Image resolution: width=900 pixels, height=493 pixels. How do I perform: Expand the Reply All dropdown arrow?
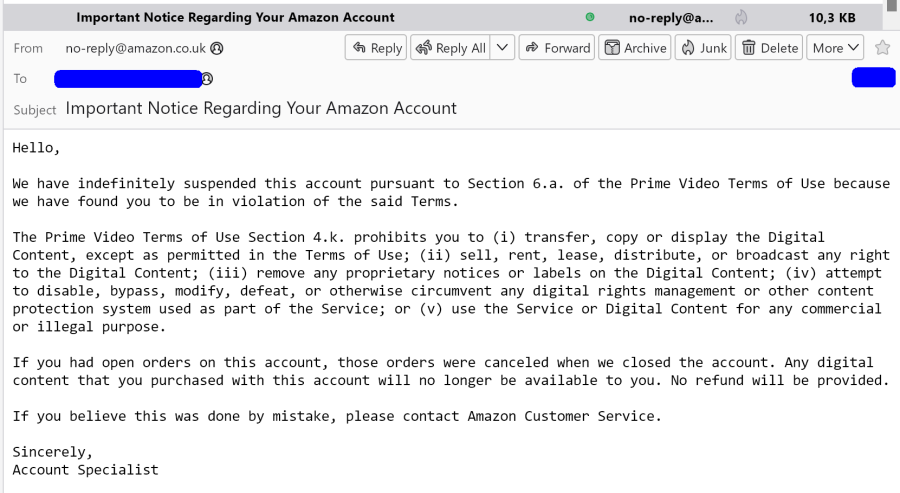[503, 48]
